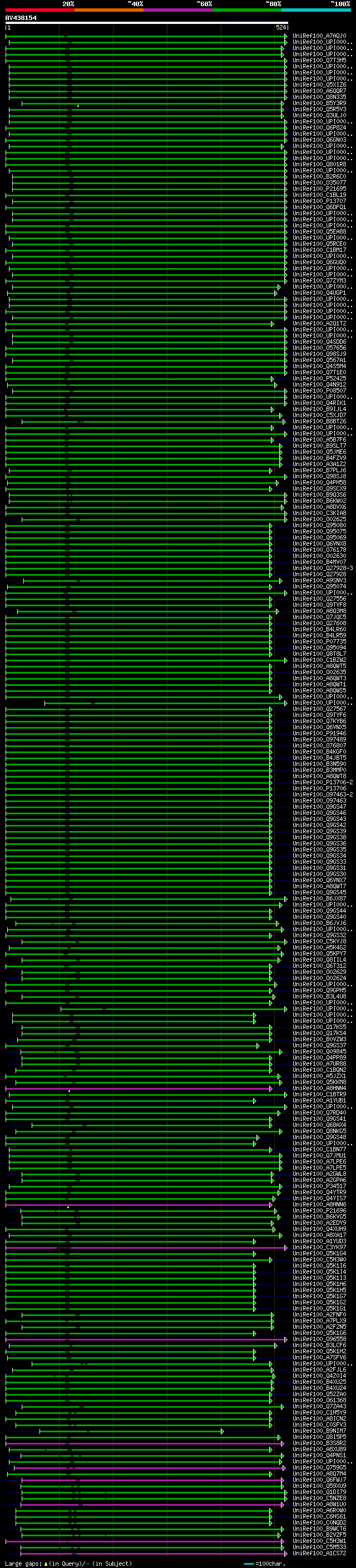Select hit label UniRef100_C1BZW2

319,660
